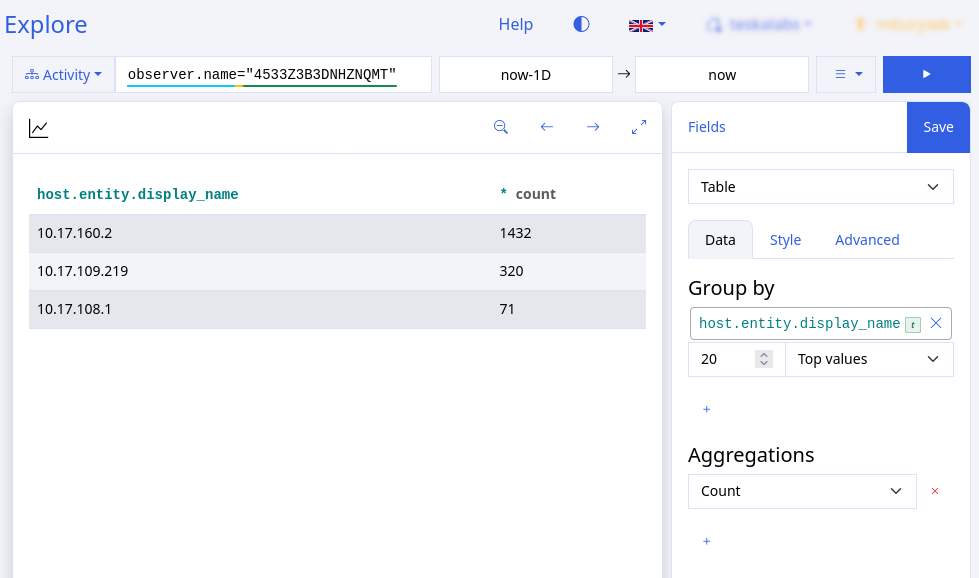
Task: Remove the host.entity.display_name group-by field
Action: [936, 323]
